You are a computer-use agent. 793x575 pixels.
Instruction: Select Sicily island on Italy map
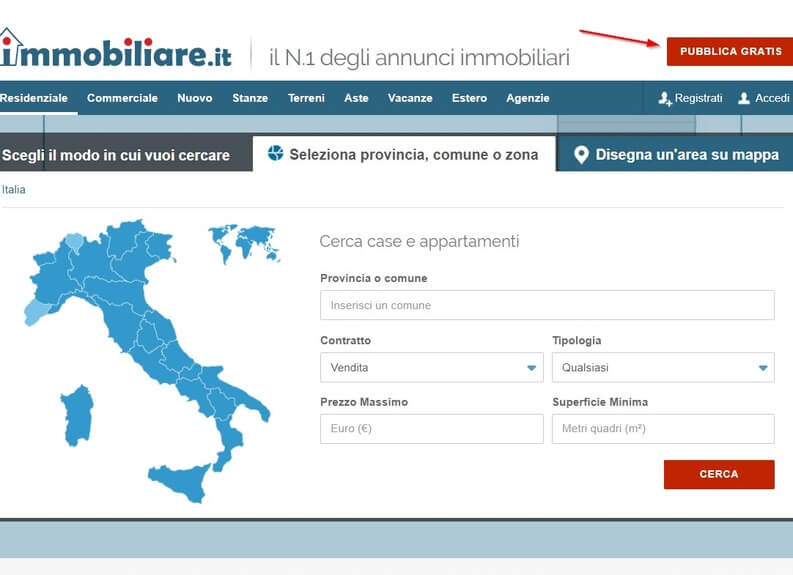(x=181, y=482)
